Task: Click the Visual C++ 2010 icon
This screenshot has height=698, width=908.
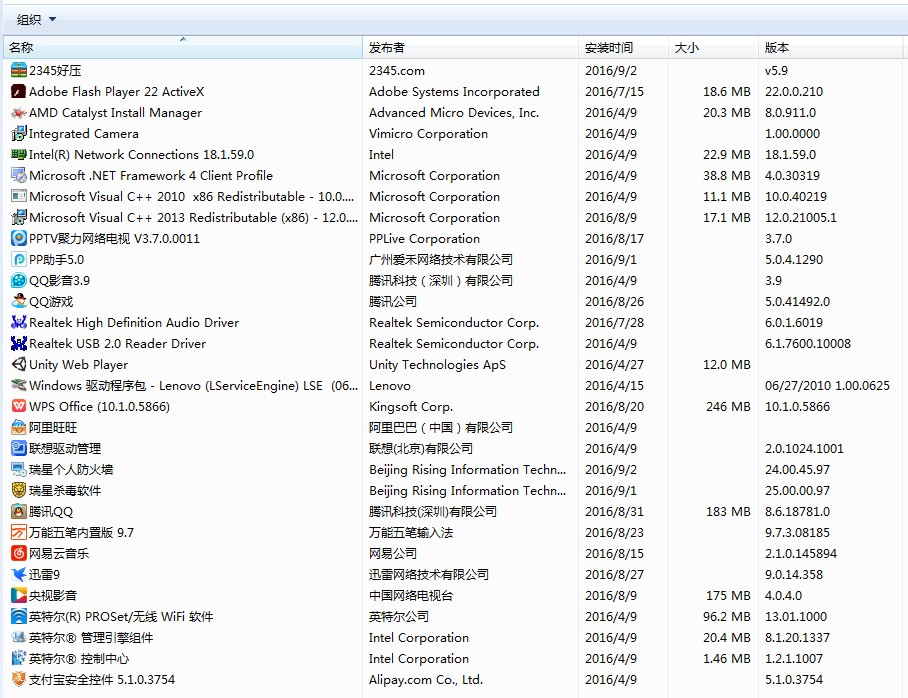Action: point(19,196)
